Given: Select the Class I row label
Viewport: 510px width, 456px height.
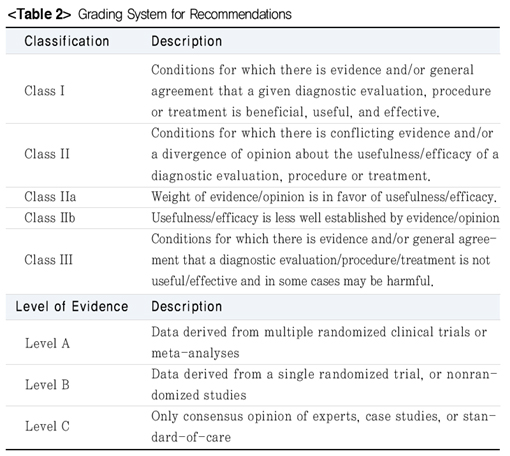Looking at the screenshot, I should click(44, 91).
